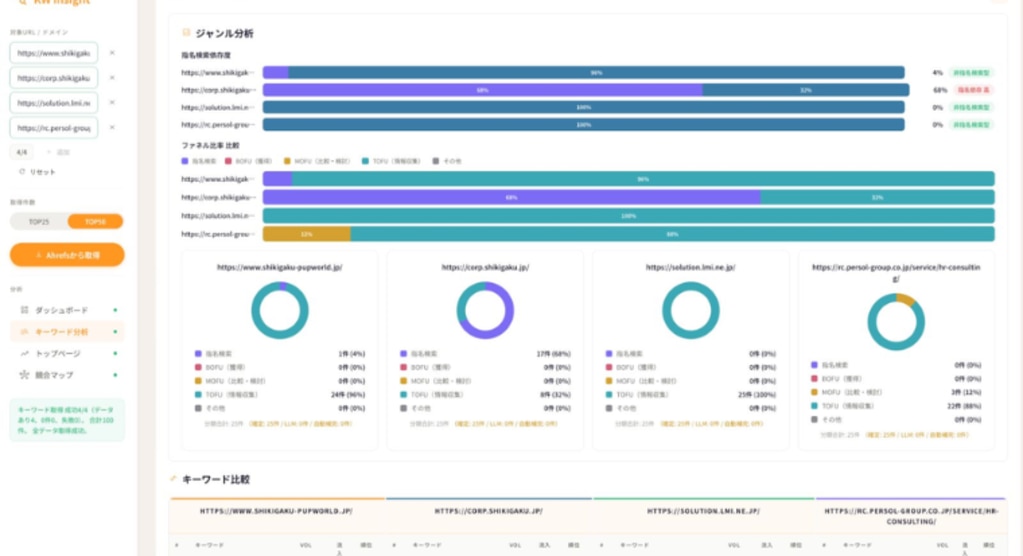
Task: Remove the www.shikigaku URL entry with X
Action: [x=112, y=53]
